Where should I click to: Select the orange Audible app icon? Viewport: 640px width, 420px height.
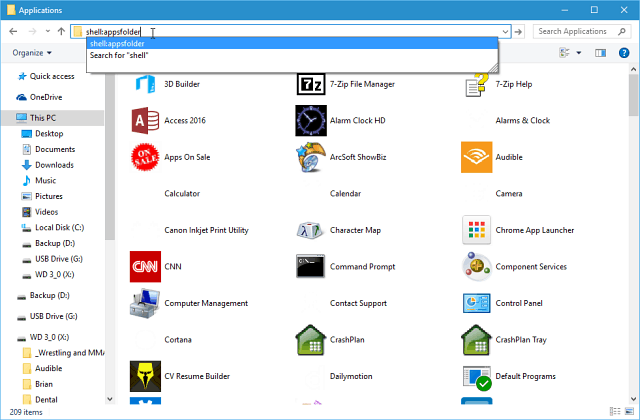(x=476, y=157)
